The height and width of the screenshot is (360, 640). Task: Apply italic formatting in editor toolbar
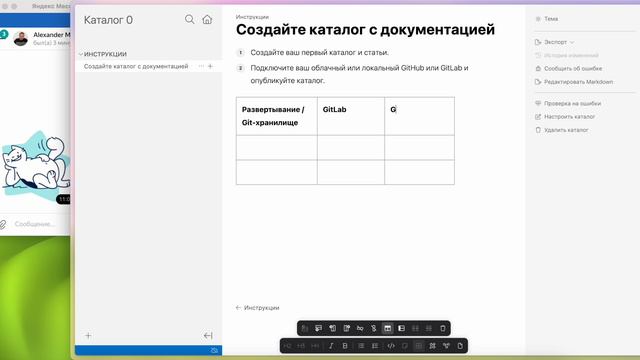click(331, 346)
